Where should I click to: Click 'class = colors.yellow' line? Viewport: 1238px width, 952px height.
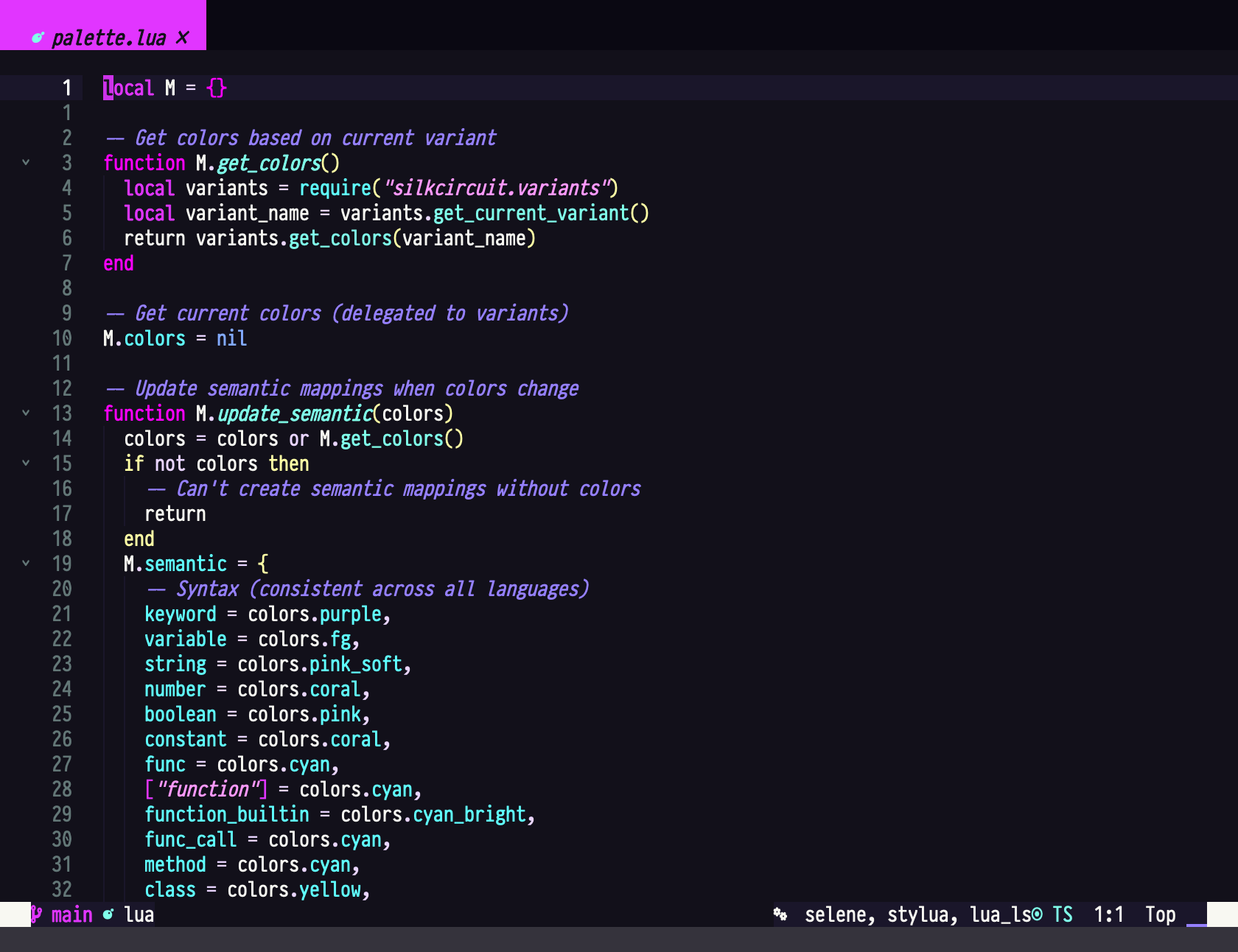[x=257, y=889]
